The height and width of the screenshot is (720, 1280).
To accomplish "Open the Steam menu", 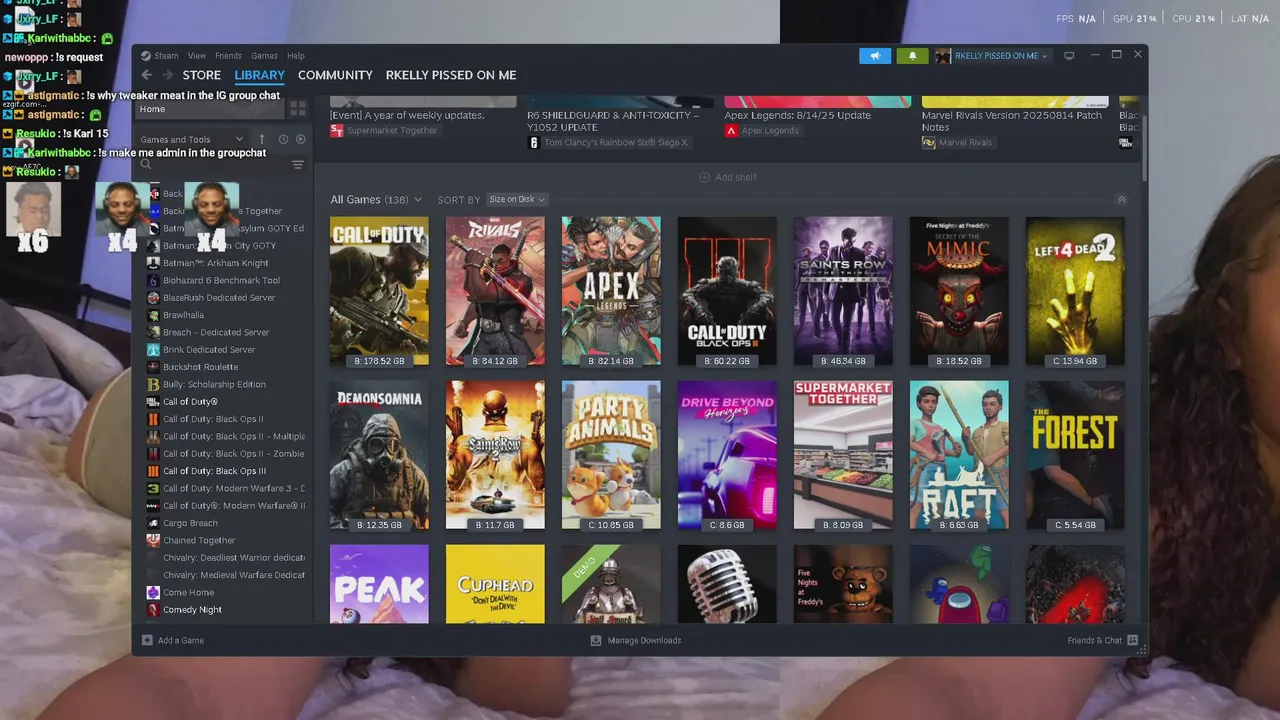I will (x=166, y=56).
